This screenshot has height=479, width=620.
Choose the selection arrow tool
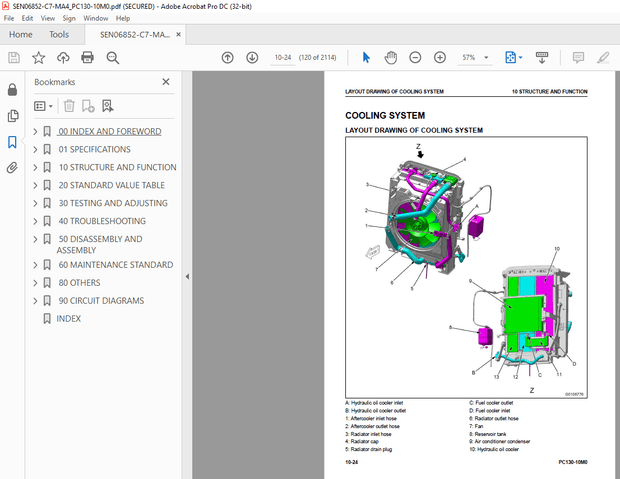[x=366, y=58]
